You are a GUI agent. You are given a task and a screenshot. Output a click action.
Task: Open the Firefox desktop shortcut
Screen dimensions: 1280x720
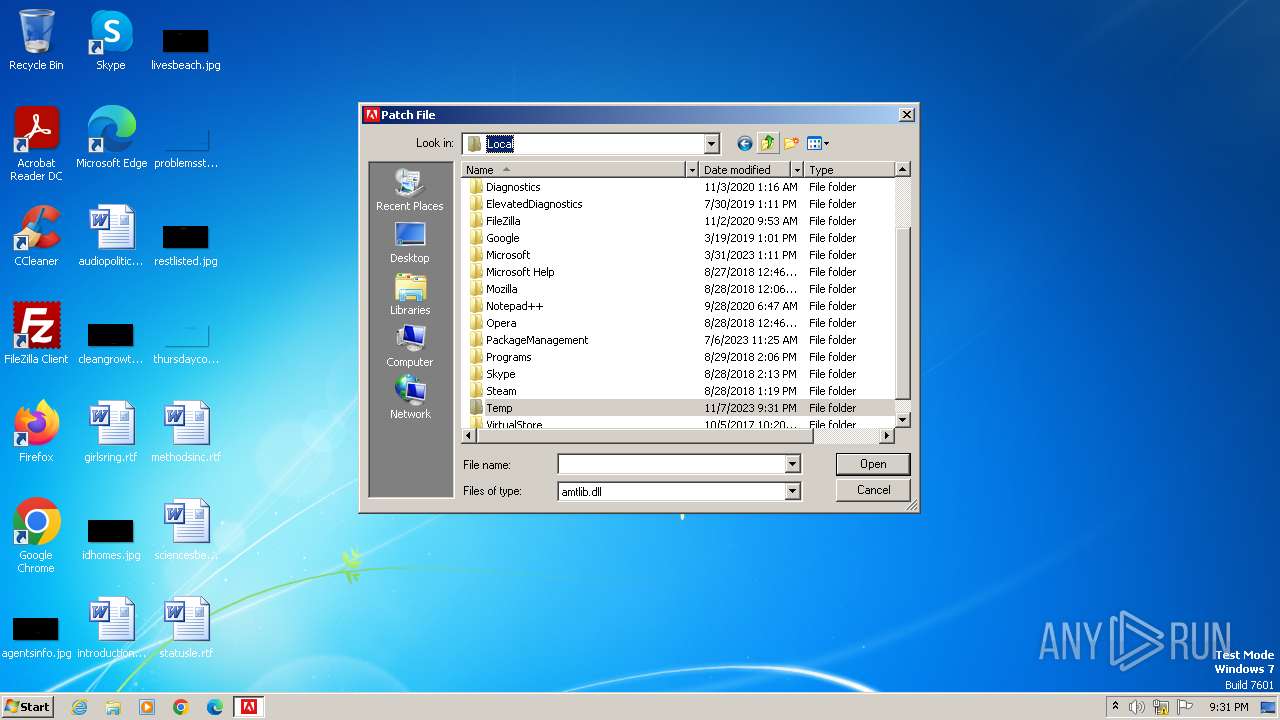pos(36,433)
